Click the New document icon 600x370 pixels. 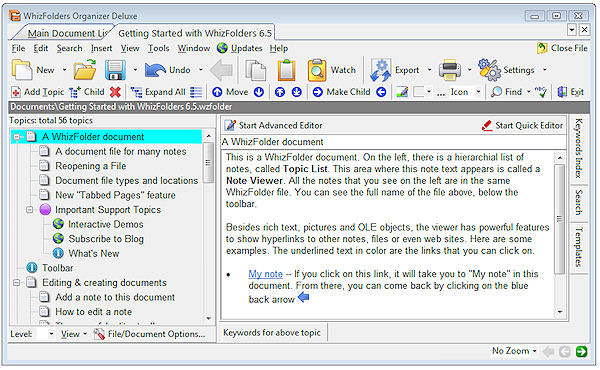click(x=22, y=70)
